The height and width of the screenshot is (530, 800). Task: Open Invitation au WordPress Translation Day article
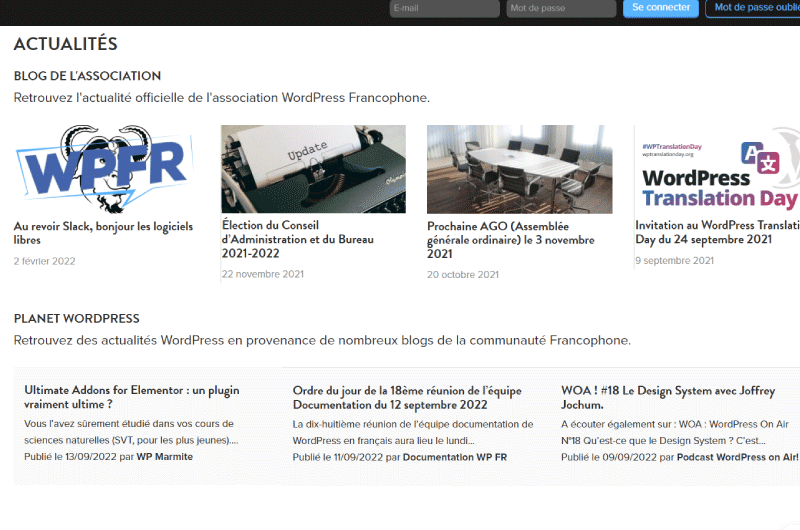point(717,232)
